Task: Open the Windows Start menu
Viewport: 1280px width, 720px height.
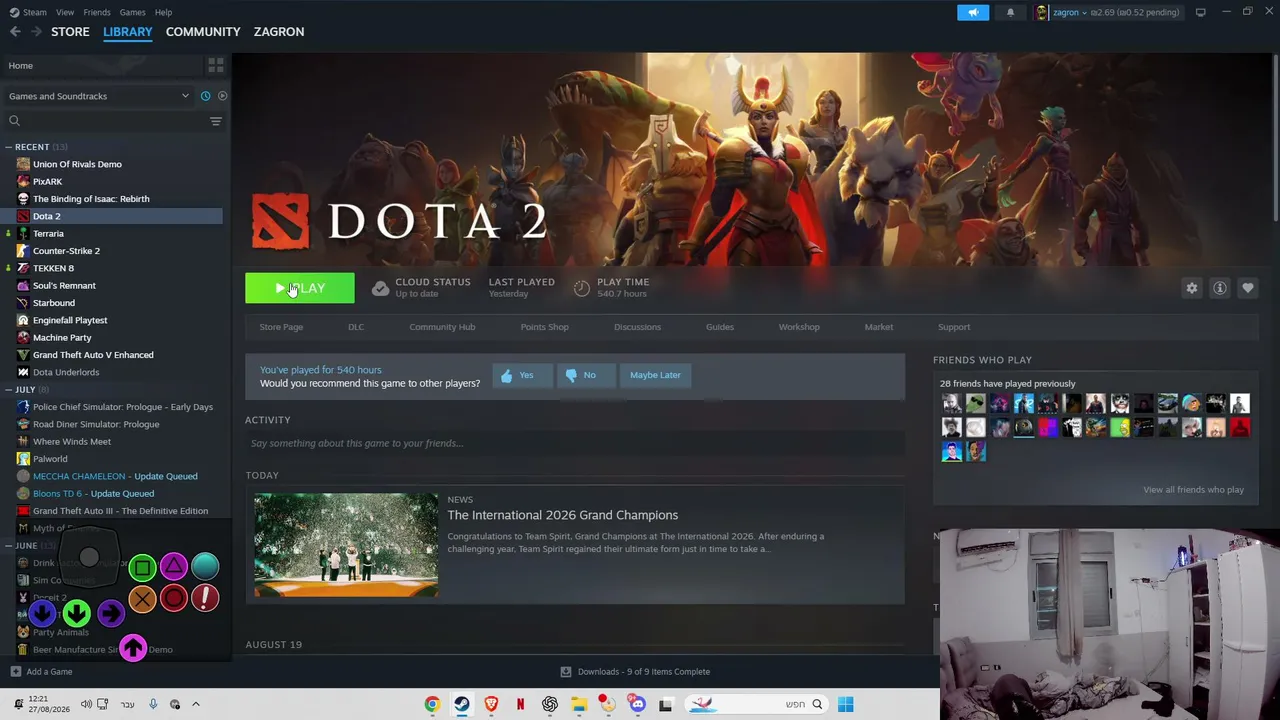Action: coord(845,704)
